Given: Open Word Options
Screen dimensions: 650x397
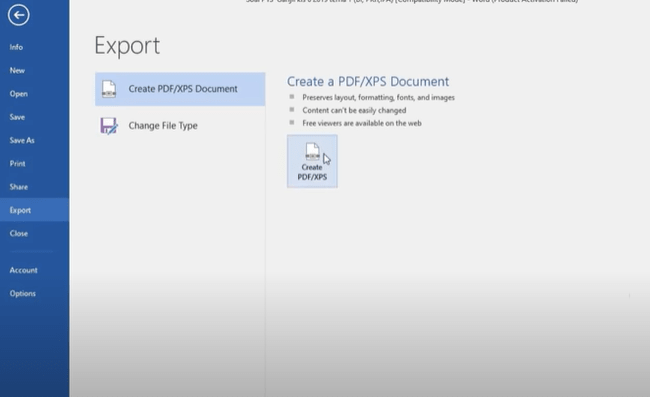Looking at the screenshot, I should tap(22, 293).
